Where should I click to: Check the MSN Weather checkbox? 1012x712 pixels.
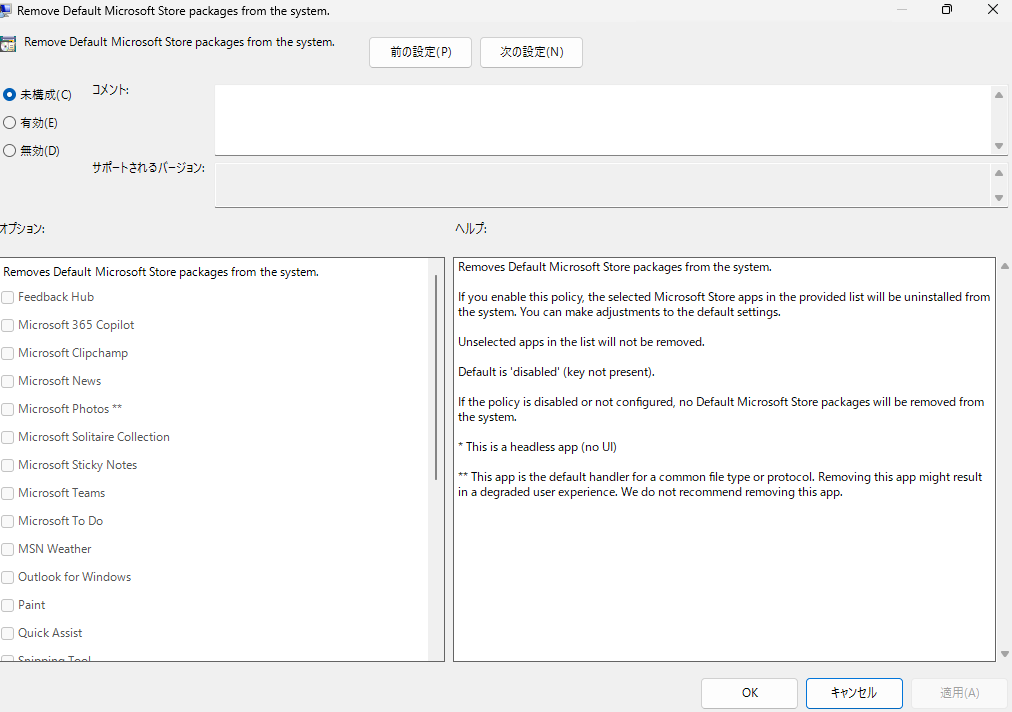click(8, 549)
